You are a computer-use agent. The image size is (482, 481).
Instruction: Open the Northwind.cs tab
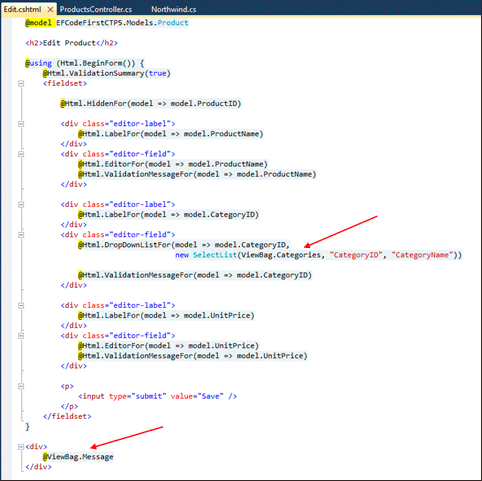click(174, 9)
